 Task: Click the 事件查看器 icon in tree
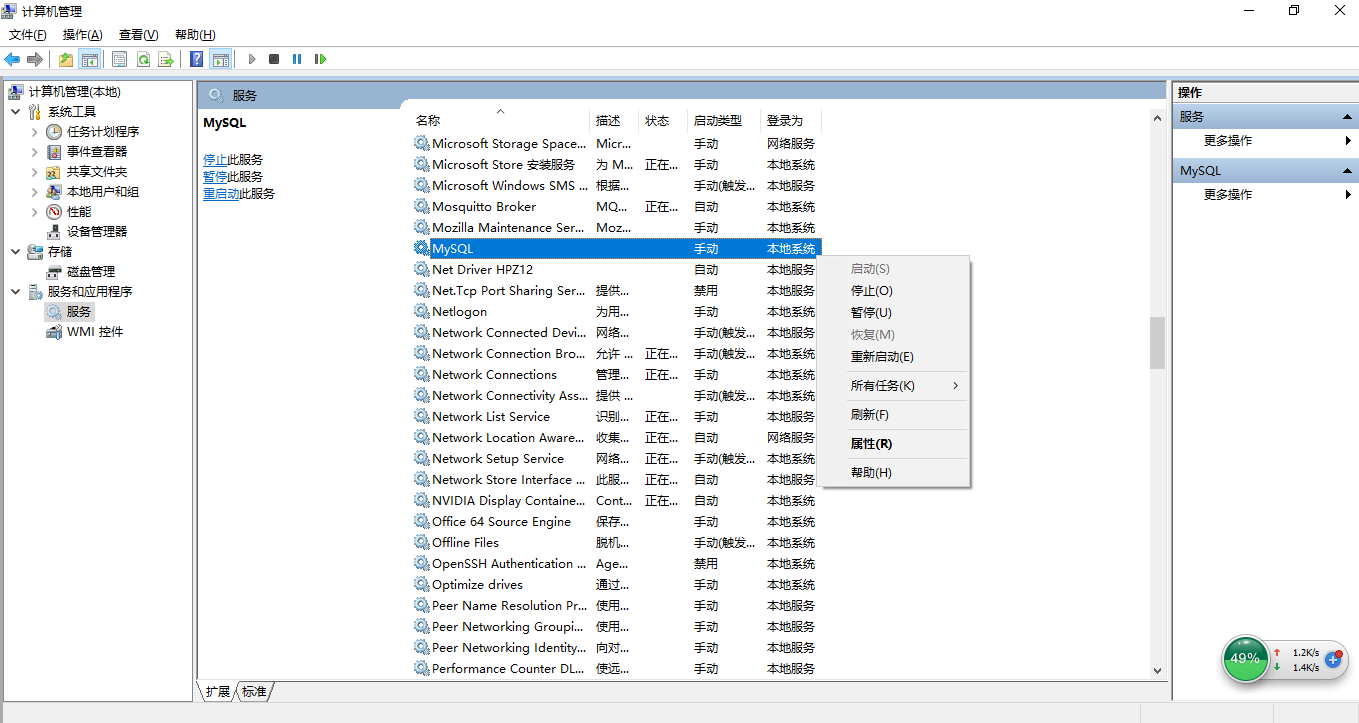54,152
